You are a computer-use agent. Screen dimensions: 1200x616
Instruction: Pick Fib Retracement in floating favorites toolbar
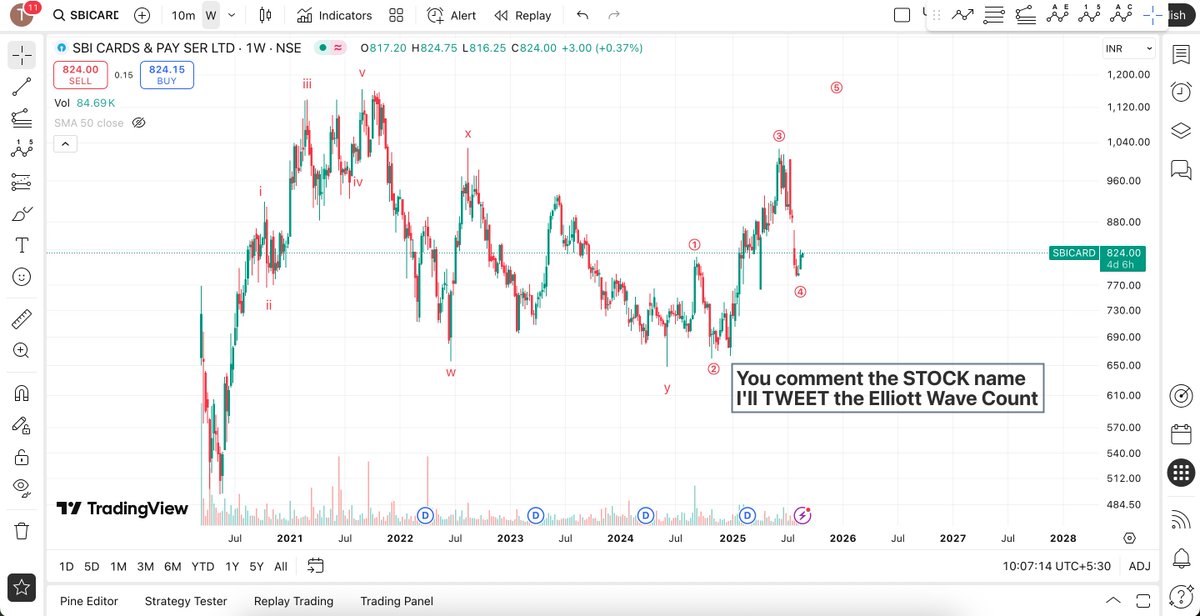click(994, 14)
